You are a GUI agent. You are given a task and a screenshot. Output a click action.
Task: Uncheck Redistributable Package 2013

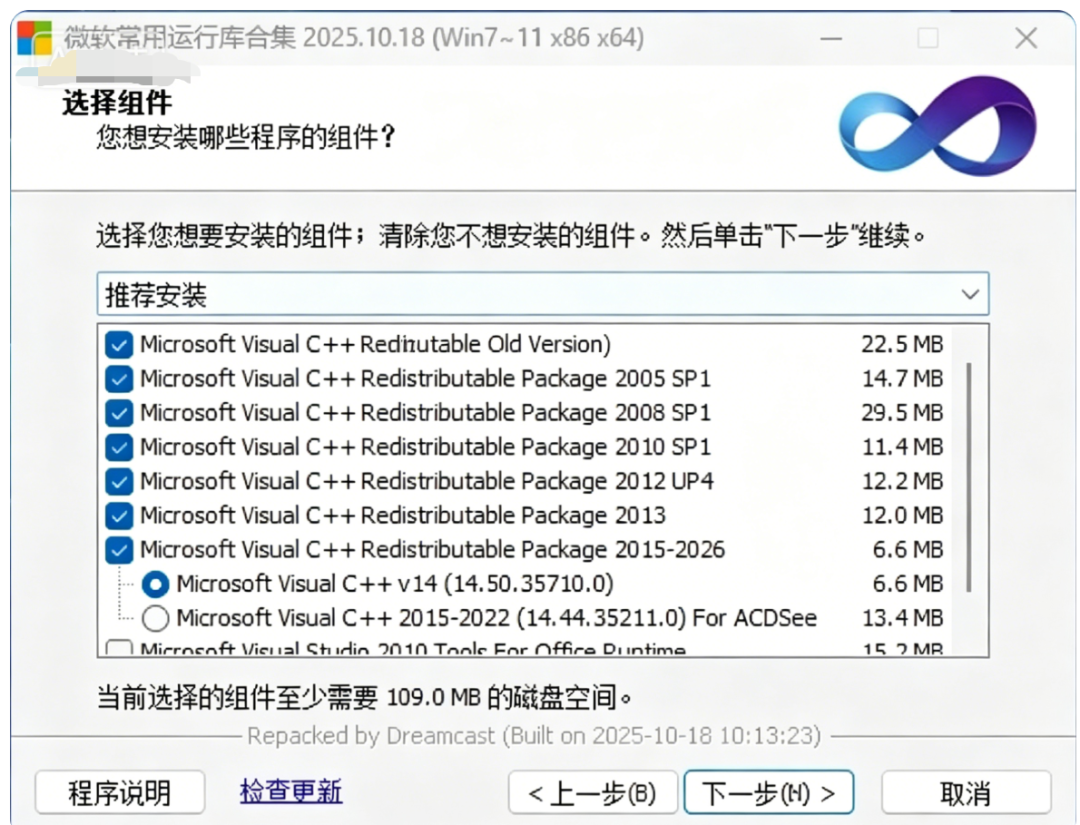click(x=119, y=516)
